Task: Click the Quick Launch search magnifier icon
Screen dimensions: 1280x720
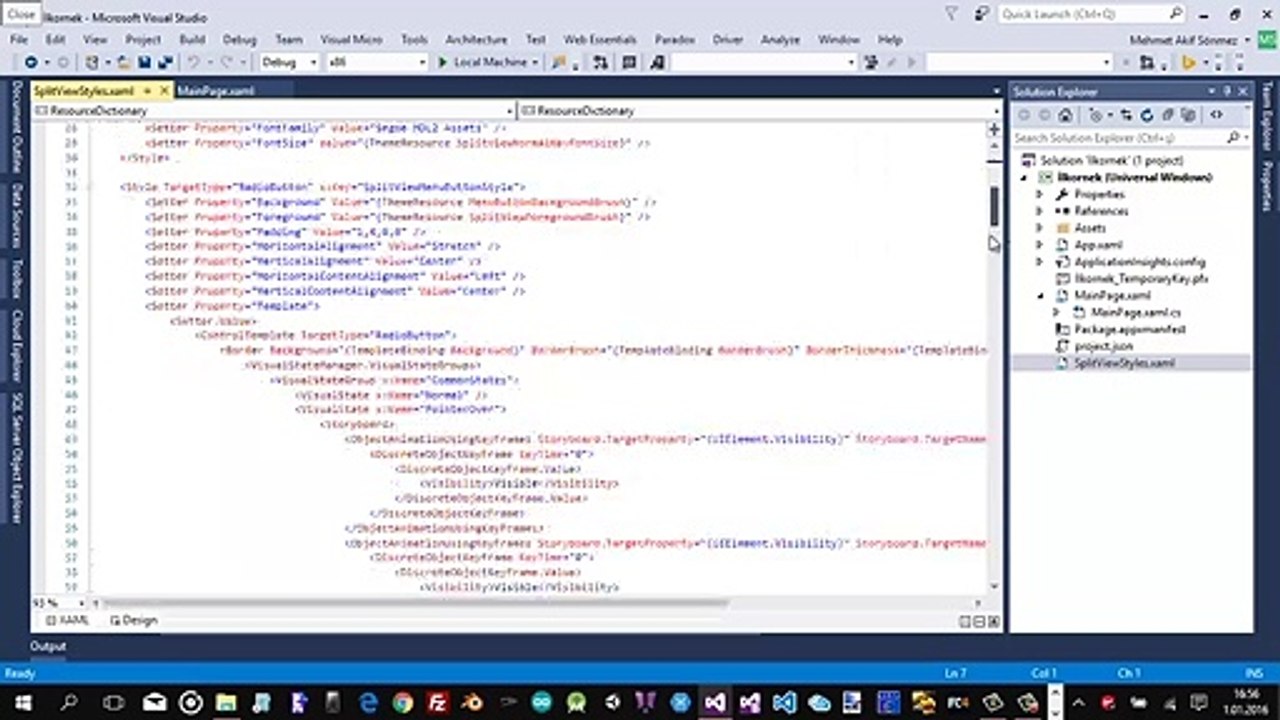Action: tap(1176, 13)
